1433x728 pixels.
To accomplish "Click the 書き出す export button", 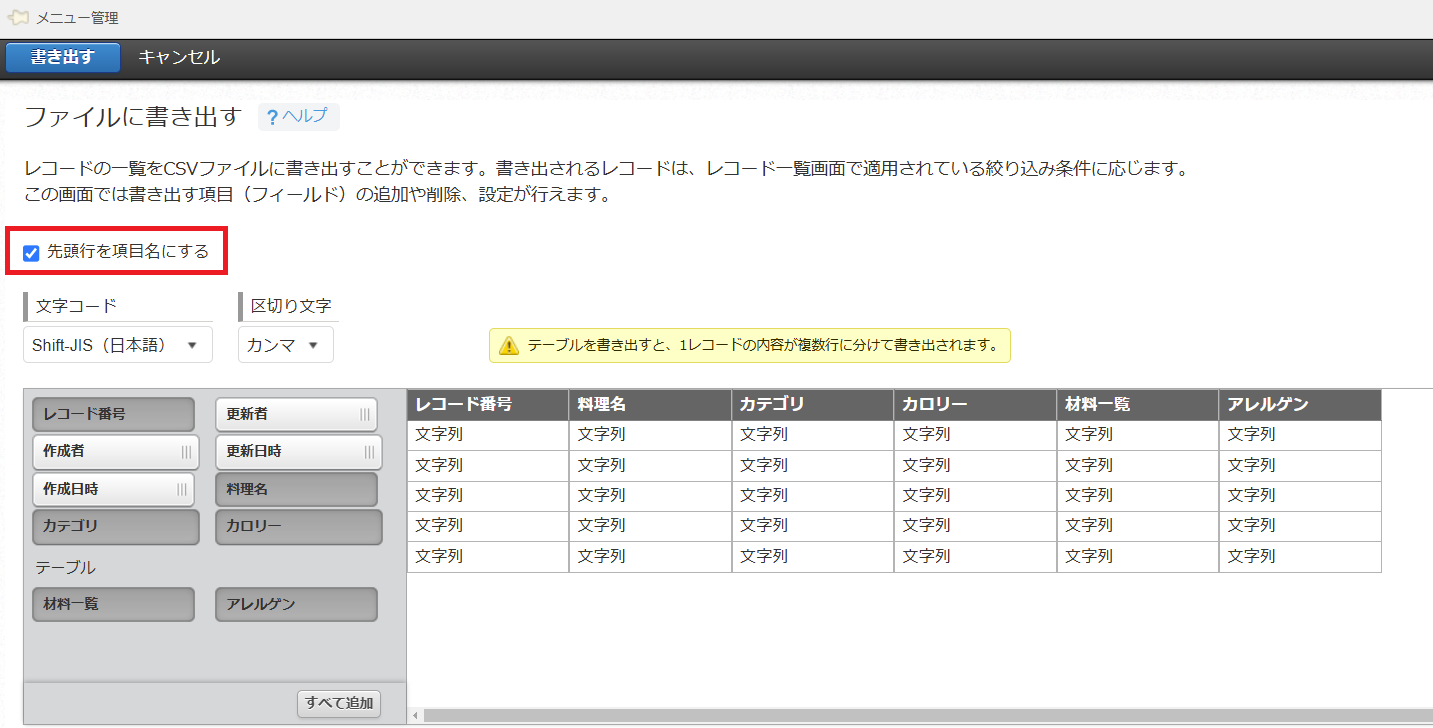I will click(x=63, y=57).
